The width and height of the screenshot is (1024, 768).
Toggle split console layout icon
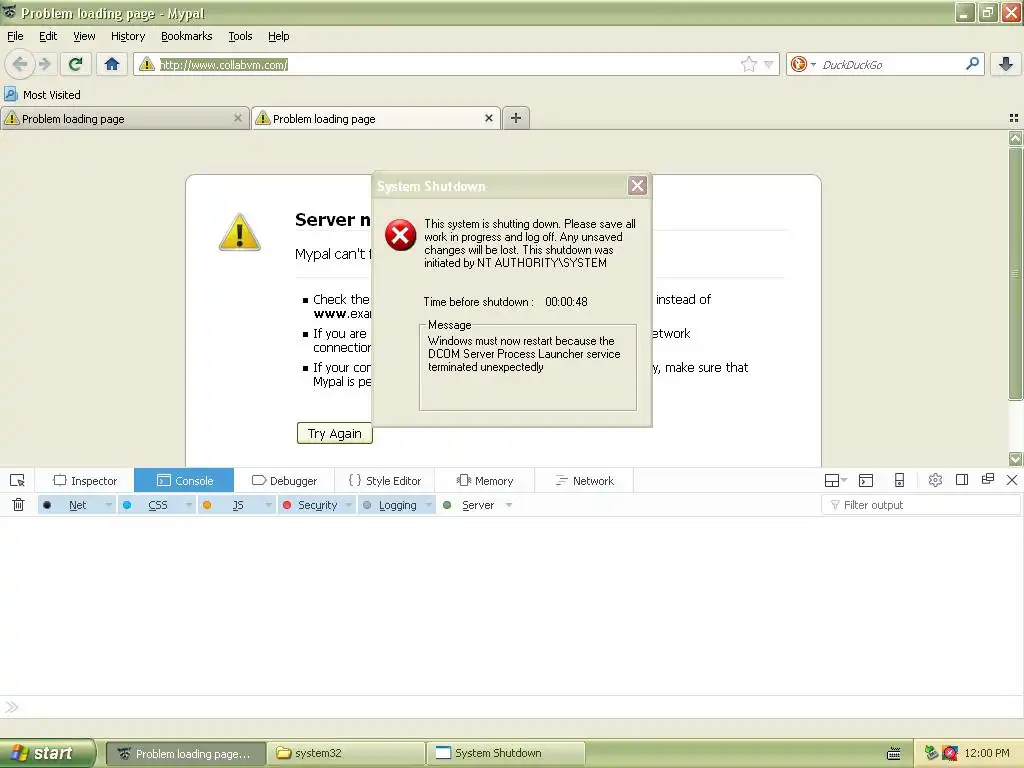point(835,481)
